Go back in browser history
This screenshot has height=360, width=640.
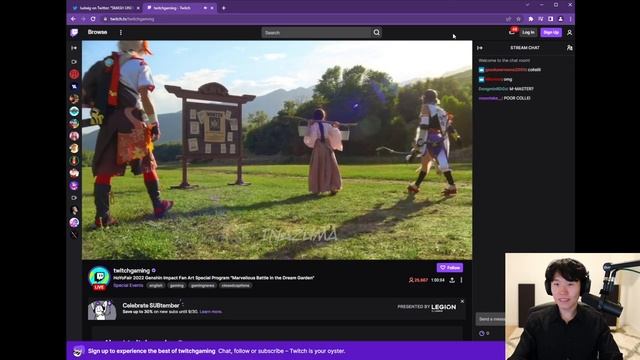click(73, 19)
